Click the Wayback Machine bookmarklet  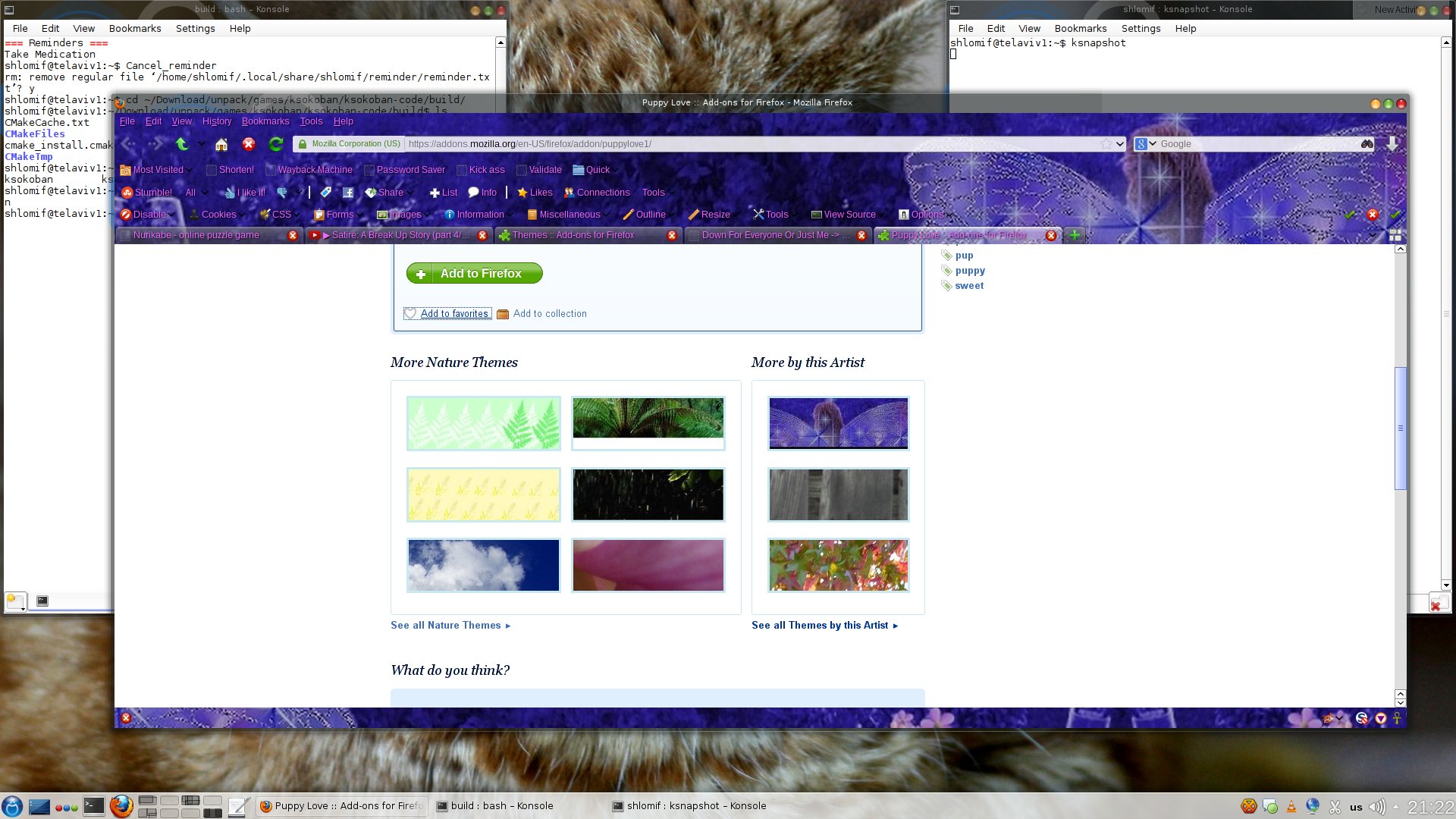tap(309, 170)
